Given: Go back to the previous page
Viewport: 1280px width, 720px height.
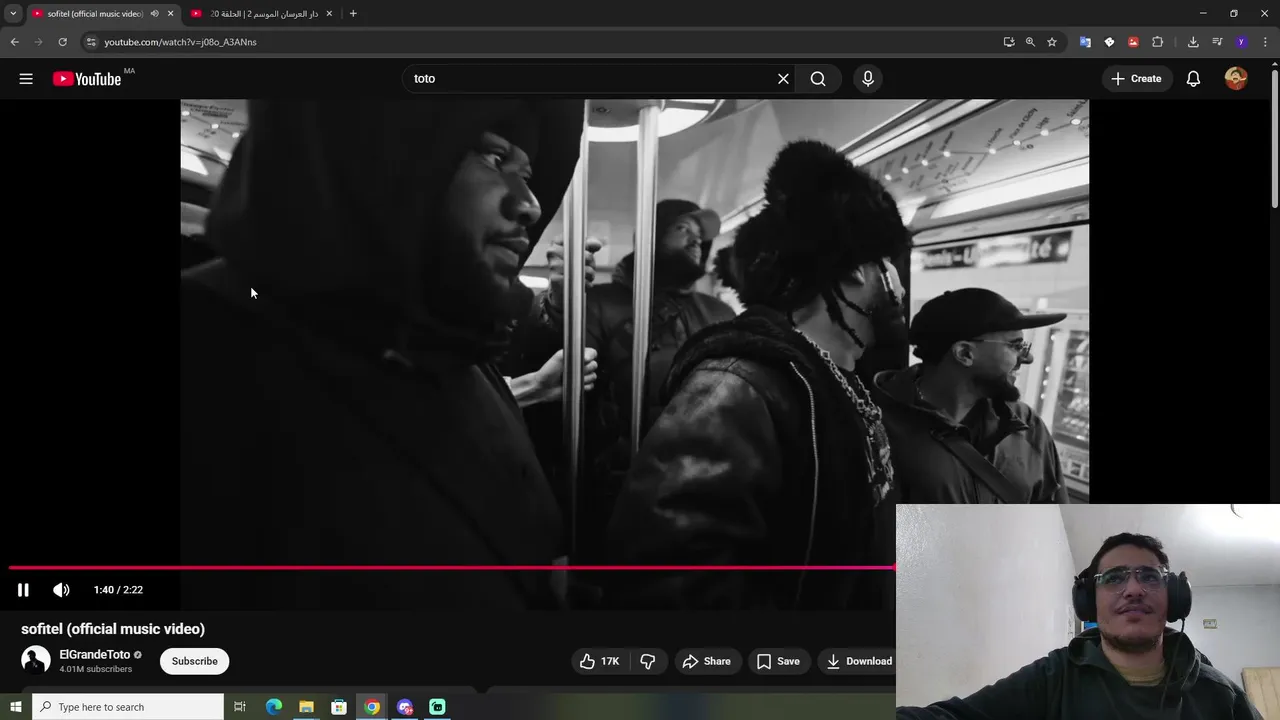Looking at the screenshot, I should pyautogui.click(x=14, y=42).
